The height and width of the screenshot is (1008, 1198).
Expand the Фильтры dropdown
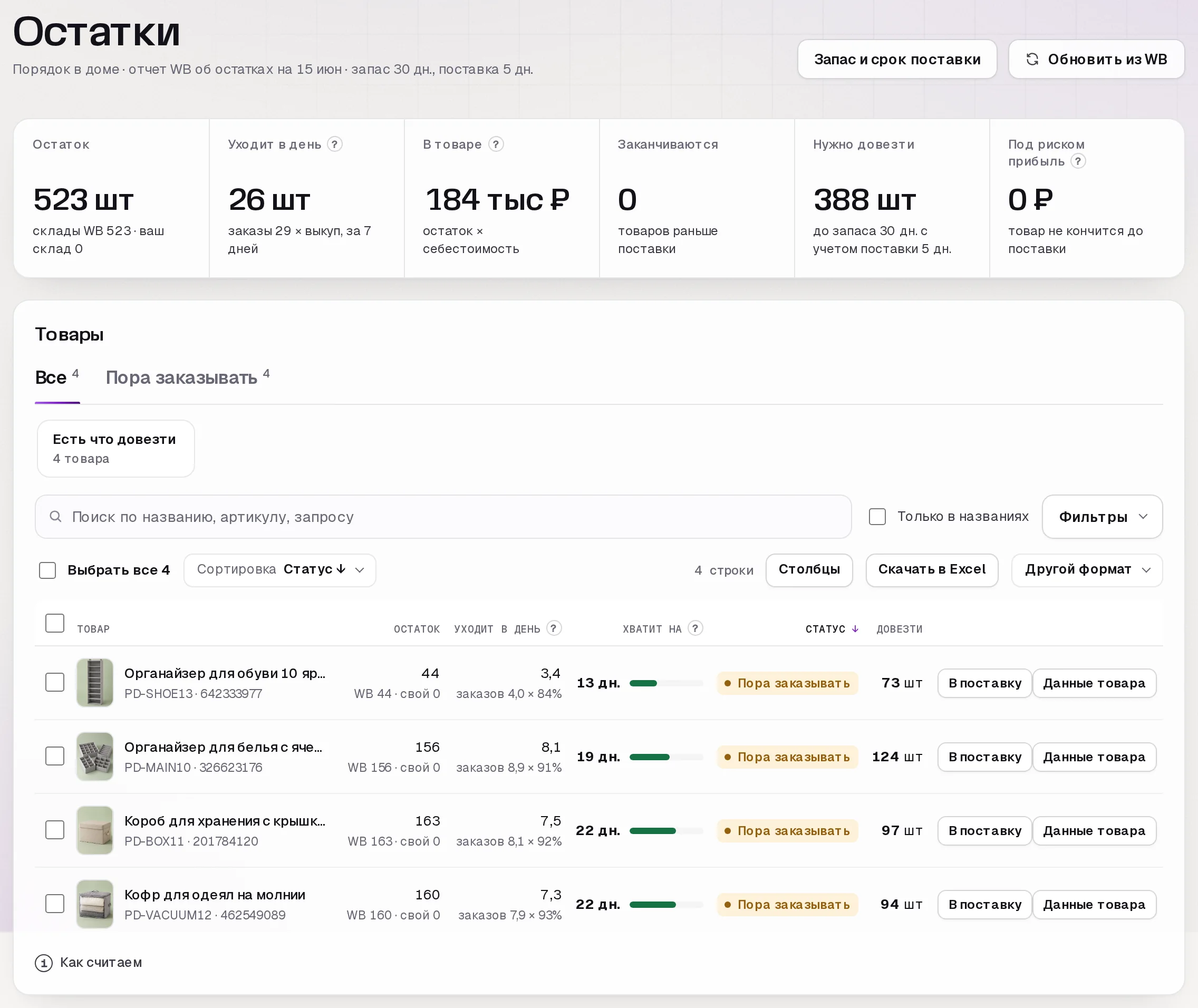(x=1102, y=517)
